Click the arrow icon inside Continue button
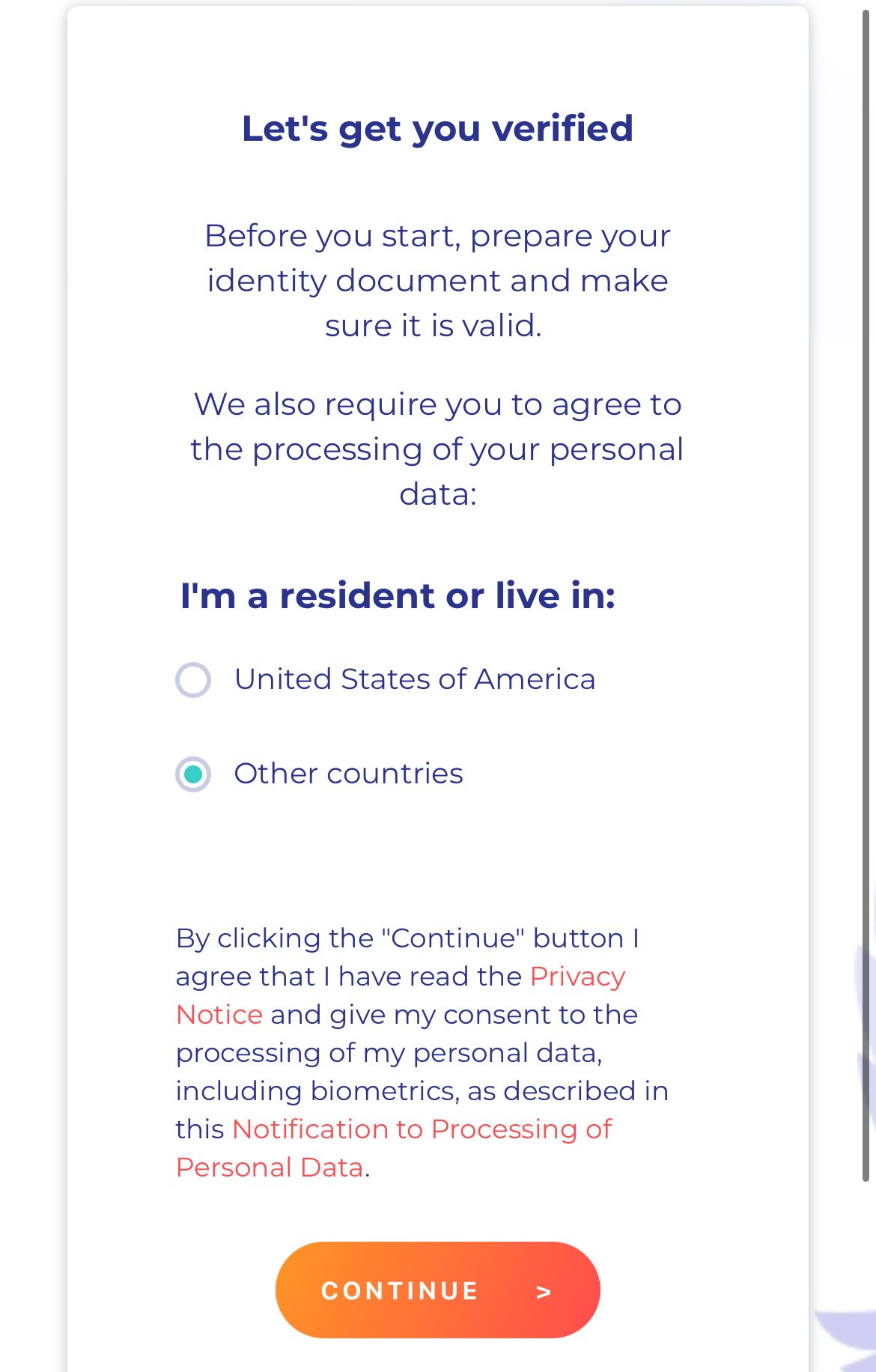 (544, 1292)
